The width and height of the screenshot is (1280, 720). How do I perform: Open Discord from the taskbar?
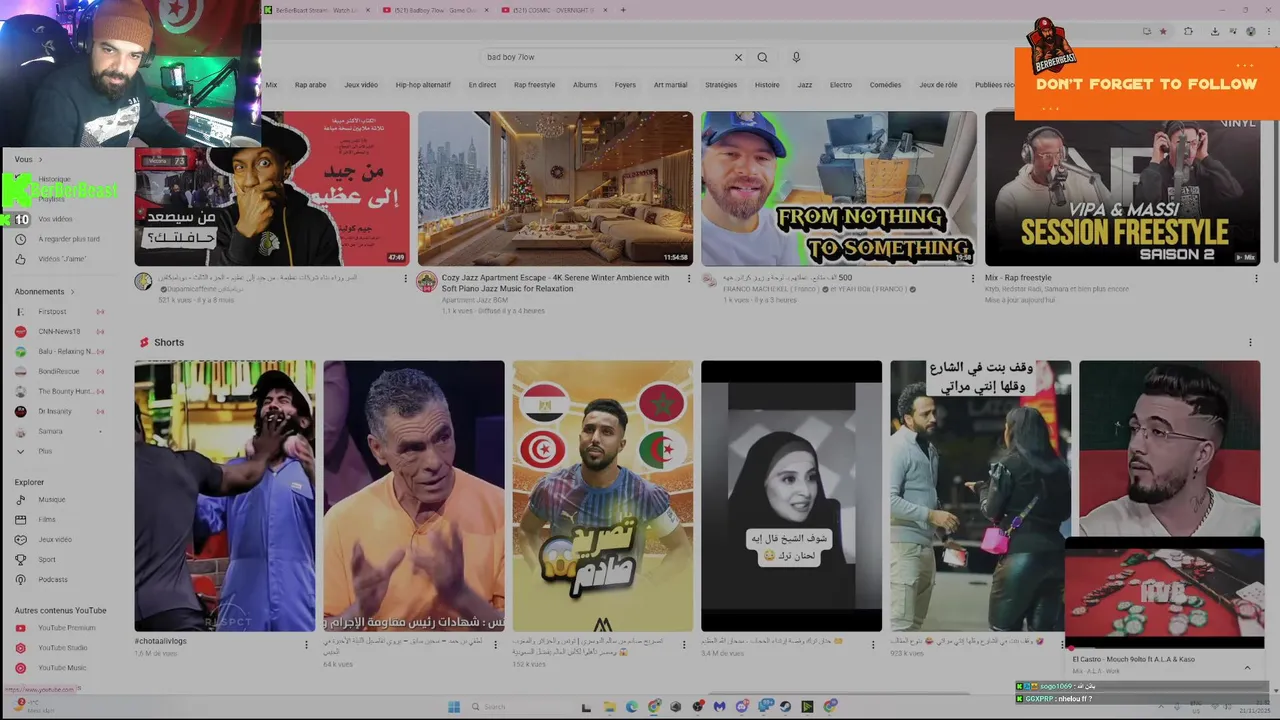coord(741,706)
